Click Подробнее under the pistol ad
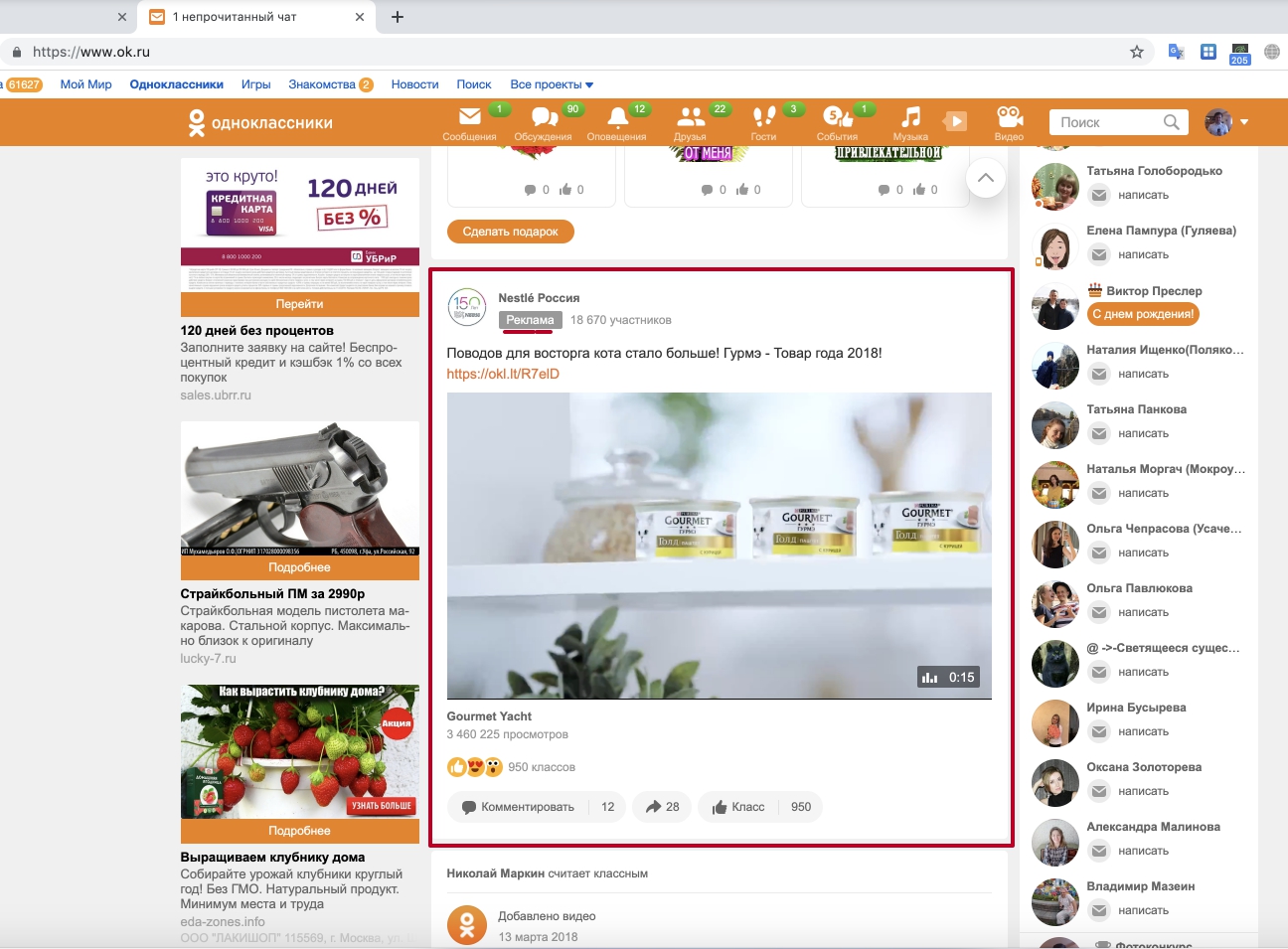The height and width of the screenshot is (949, 1288). [x=300, y=567]
